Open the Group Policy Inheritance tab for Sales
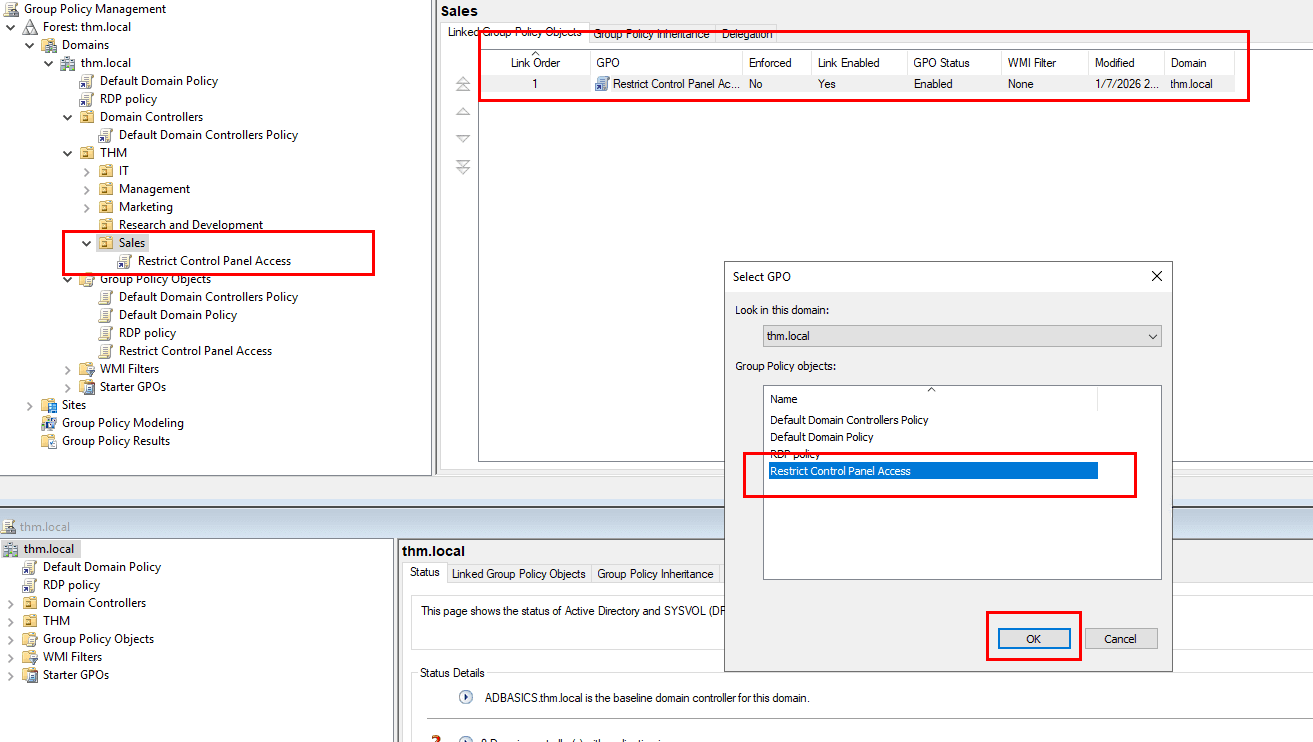This screenshot has height=742, width=1313. pos(651,34)
